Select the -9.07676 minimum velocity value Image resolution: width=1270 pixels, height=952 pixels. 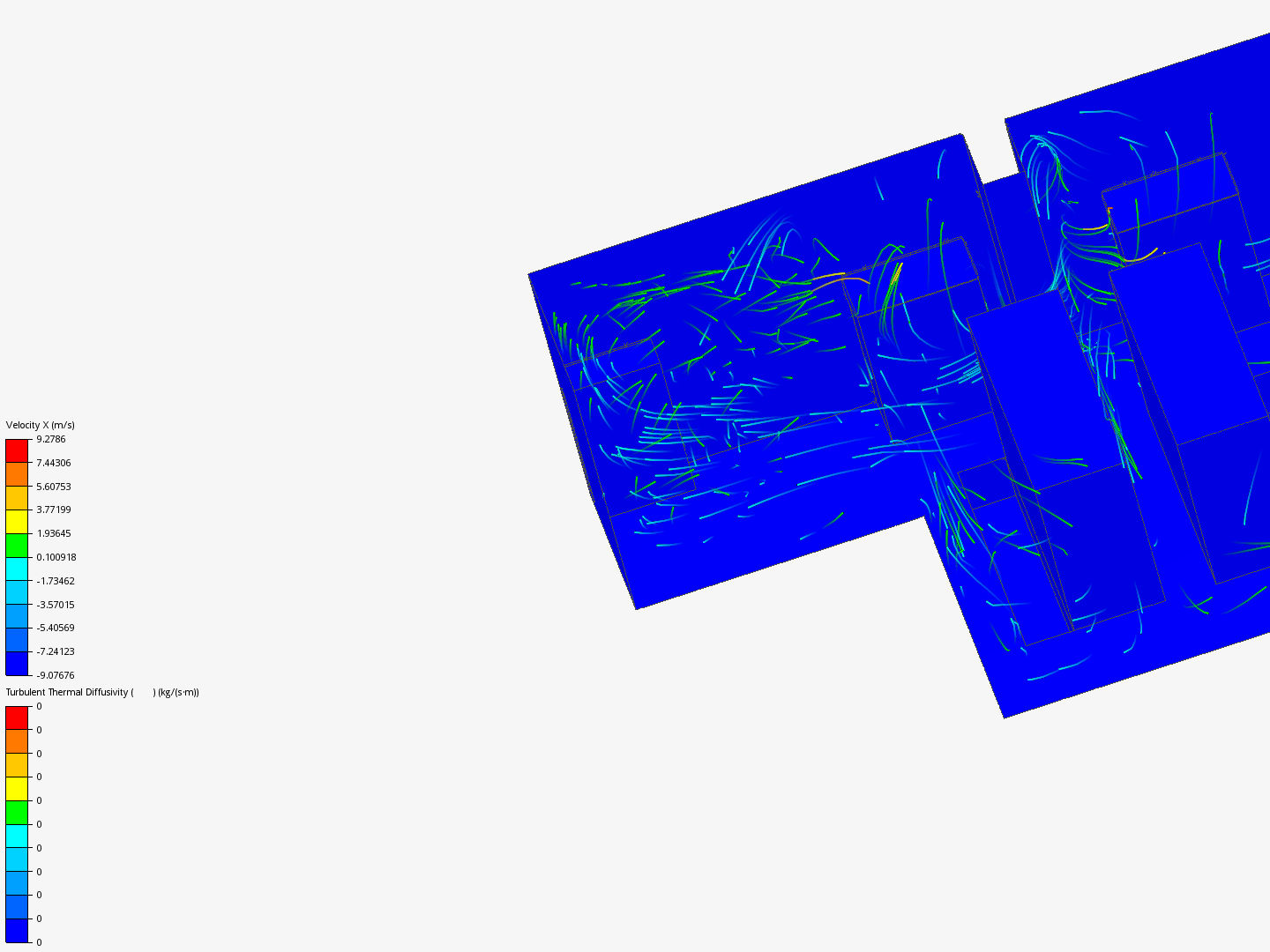pos(56,675)
